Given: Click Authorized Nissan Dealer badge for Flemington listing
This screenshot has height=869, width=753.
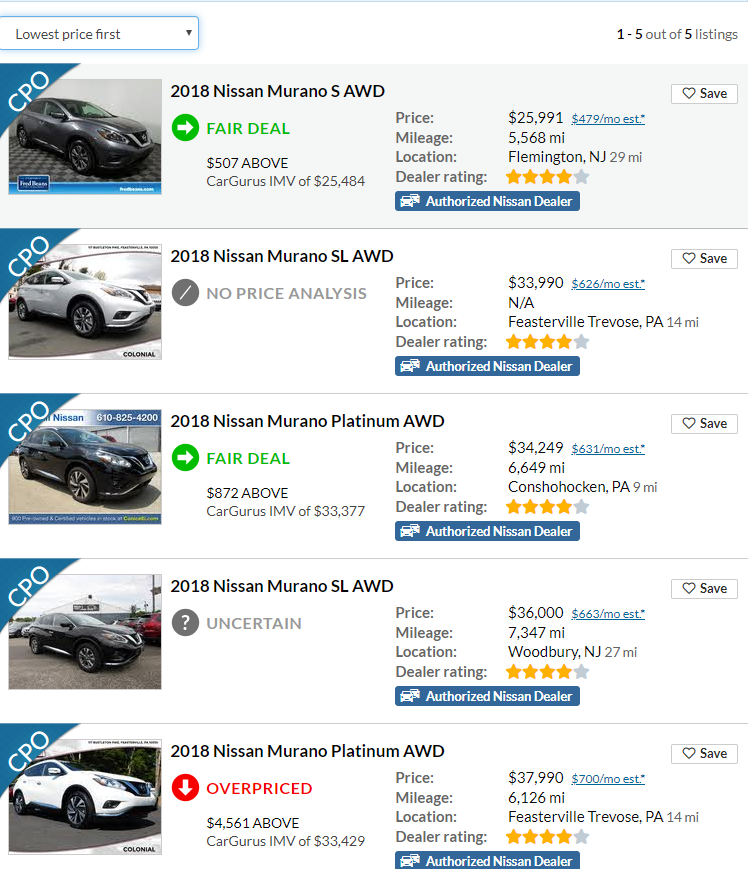Looking at the screenshot, I should click(x=488, y=201).
